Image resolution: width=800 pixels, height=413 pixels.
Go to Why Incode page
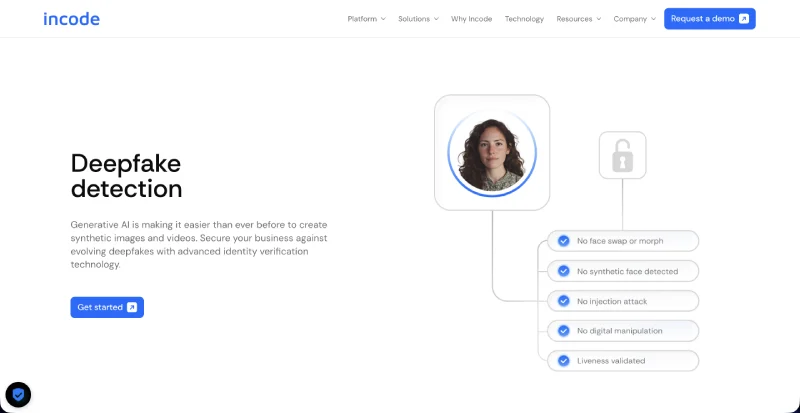471,19
